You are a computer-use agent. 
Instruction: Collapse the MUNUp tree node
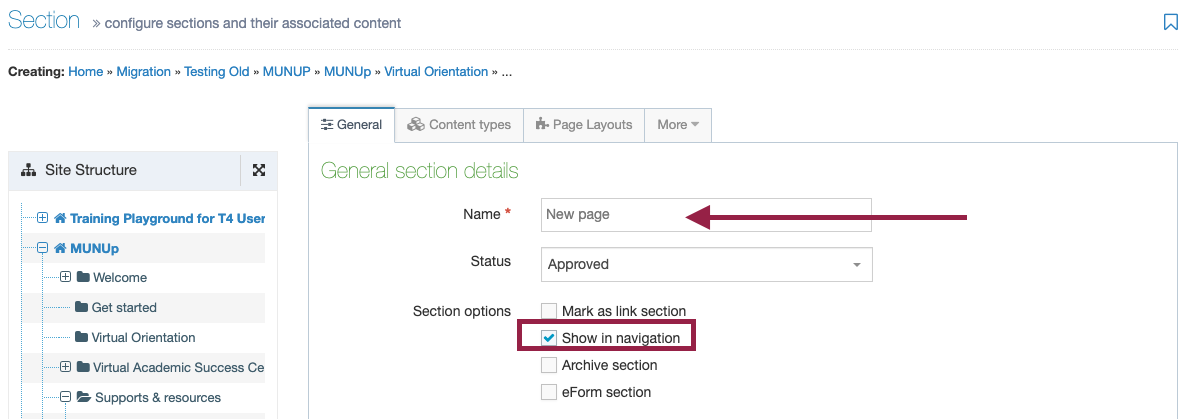pos(42,248)
